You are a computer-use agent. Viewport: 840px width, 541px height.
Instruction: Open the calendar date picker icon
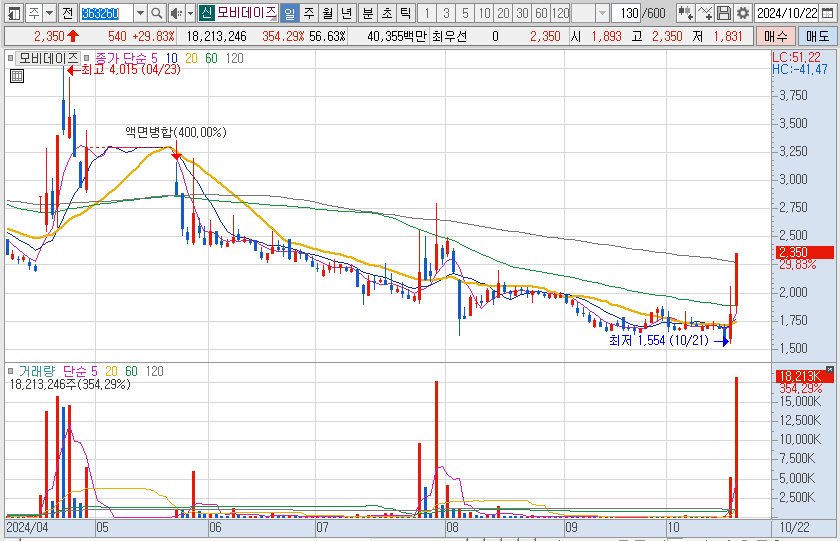tap(828, 13)
